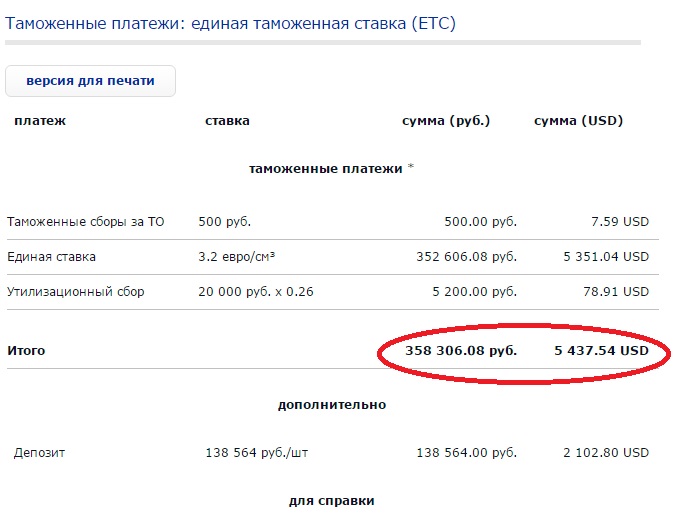
Task: Click the circled total 358 306.08 руб.
Action: click(461, 351)
